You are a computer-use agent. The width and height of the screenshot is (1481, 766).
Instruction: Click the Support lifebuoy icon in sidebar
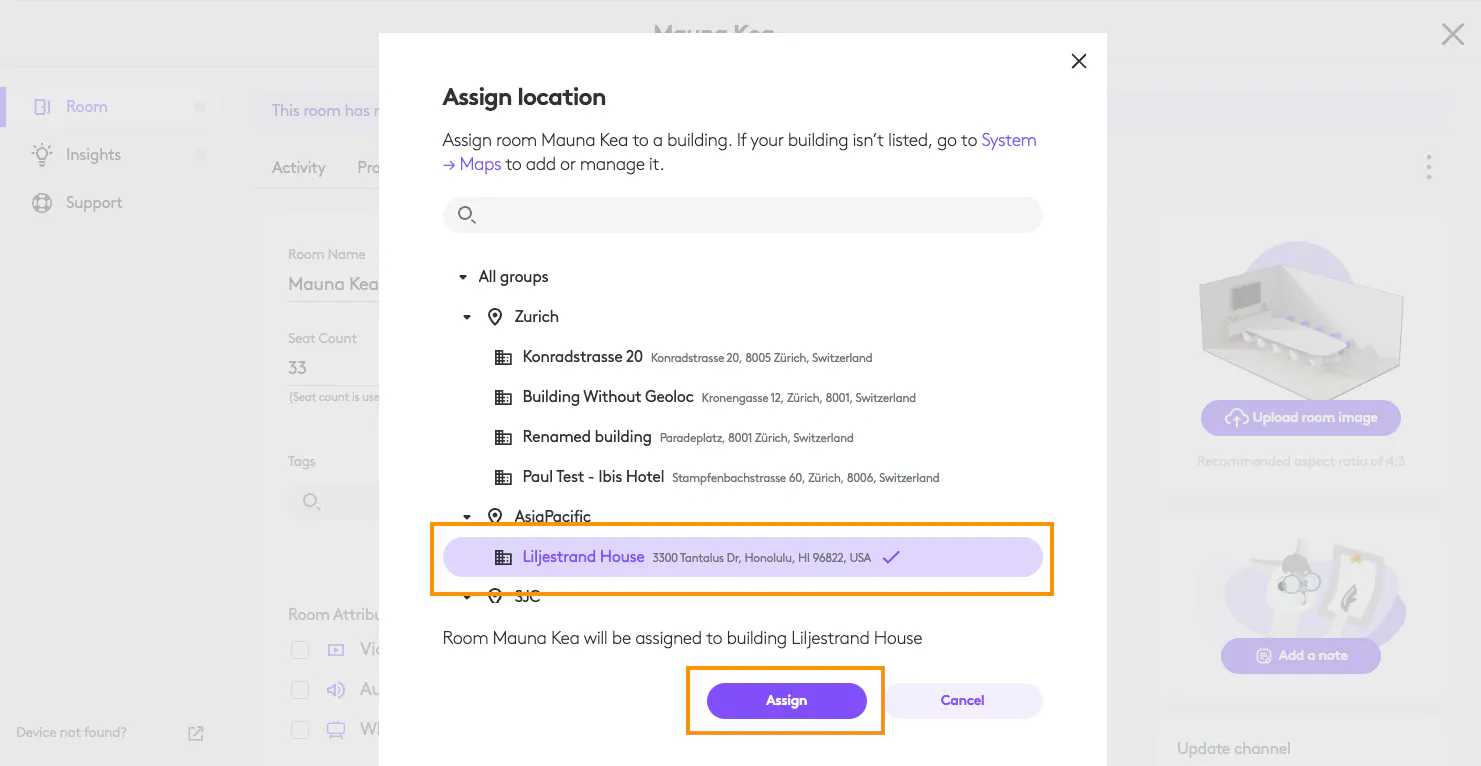pos(42,203)
